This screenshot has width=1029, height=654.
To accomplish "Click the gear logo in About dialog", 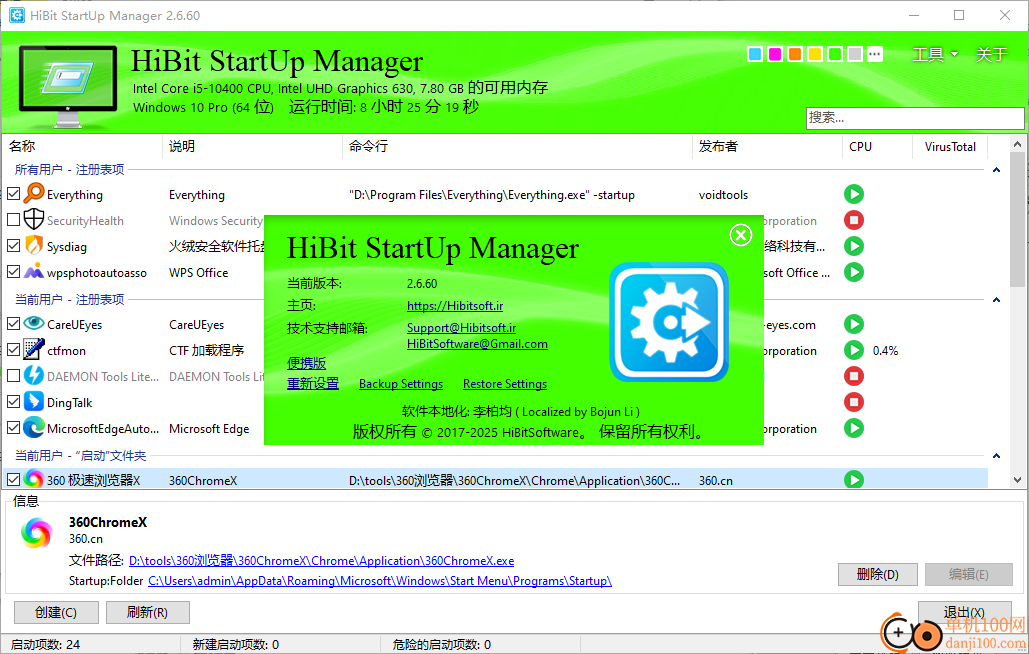I will point(669,322).
